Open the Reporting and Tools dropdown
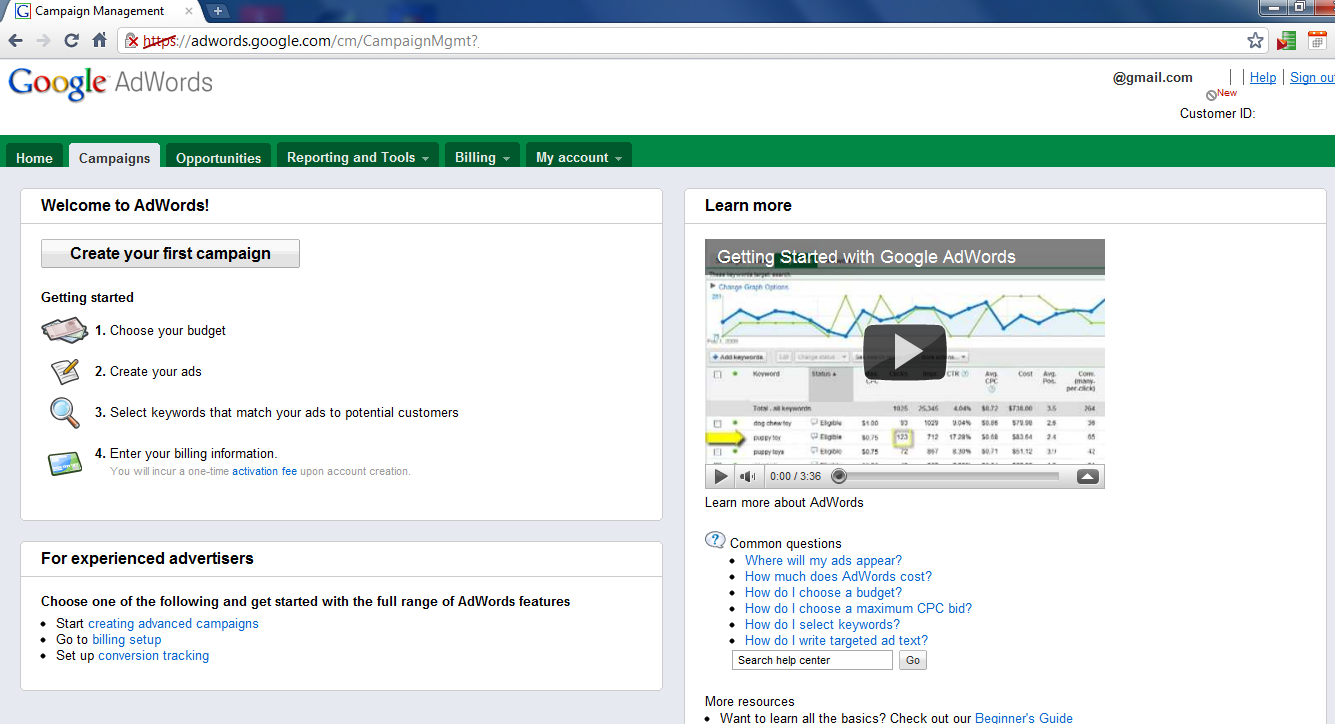 click(x=357, y=157)
